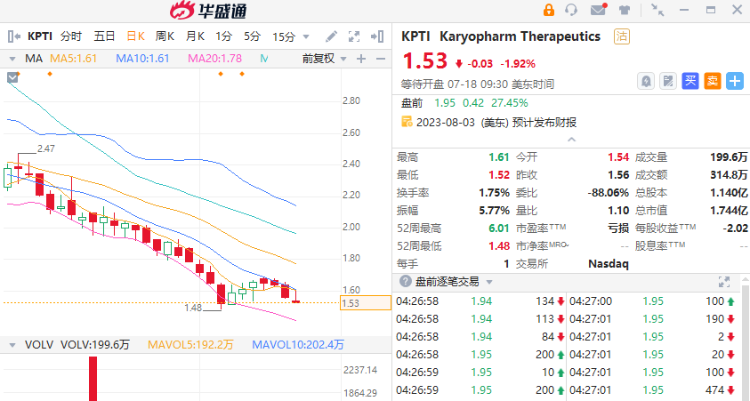
Task: Expand the tick trades panel
Action: click(x=724, y=281)
